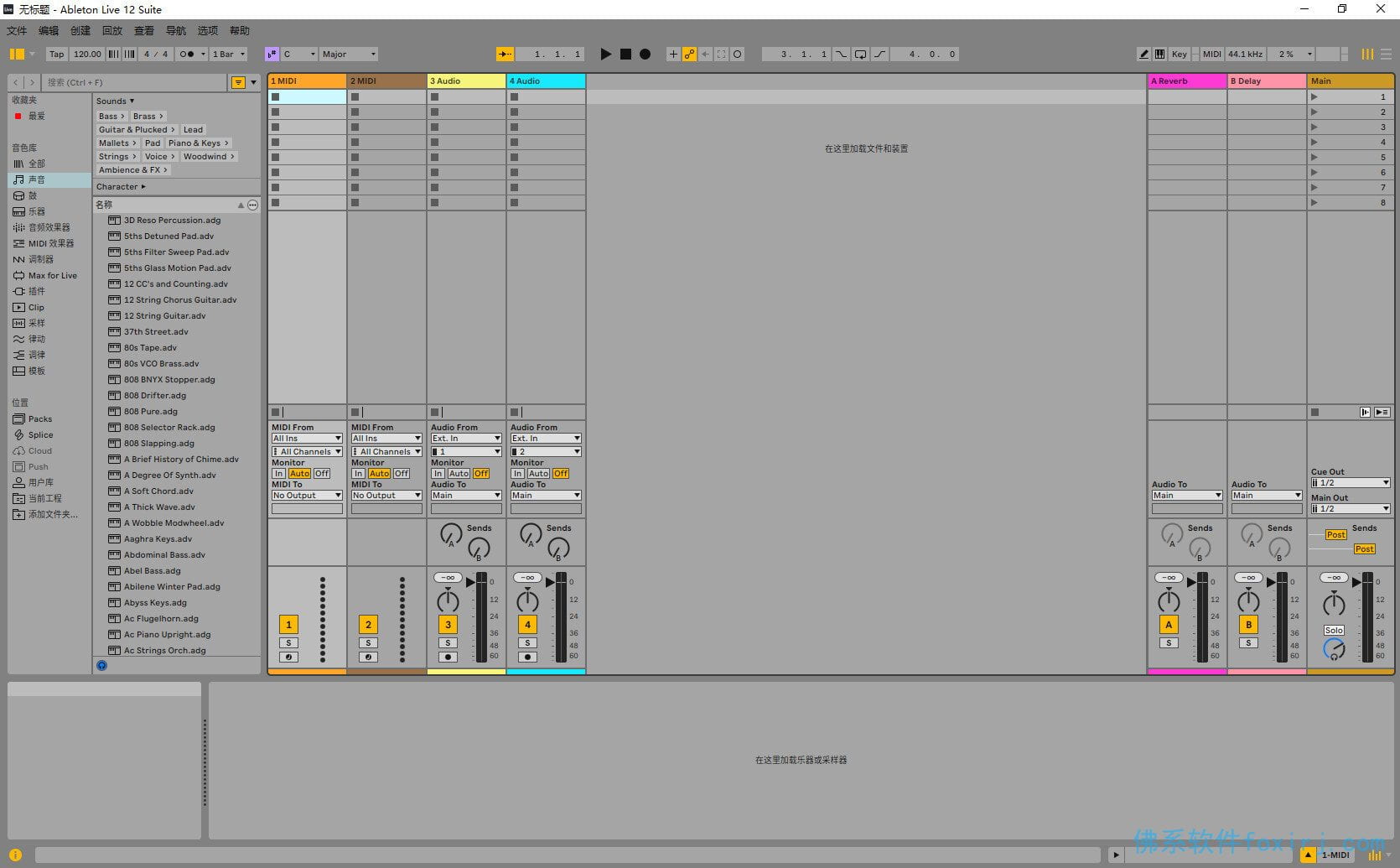Expand the Character filter group
1400x868 pixels.
(x=121, y=186)
